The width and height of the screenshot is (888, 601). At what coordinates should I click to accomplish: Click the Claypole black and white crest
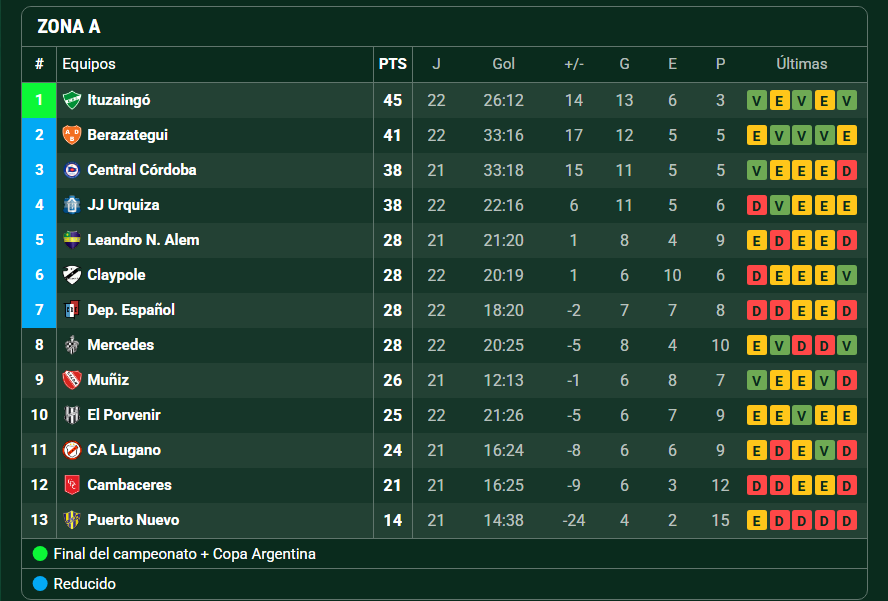pos(72,275)
